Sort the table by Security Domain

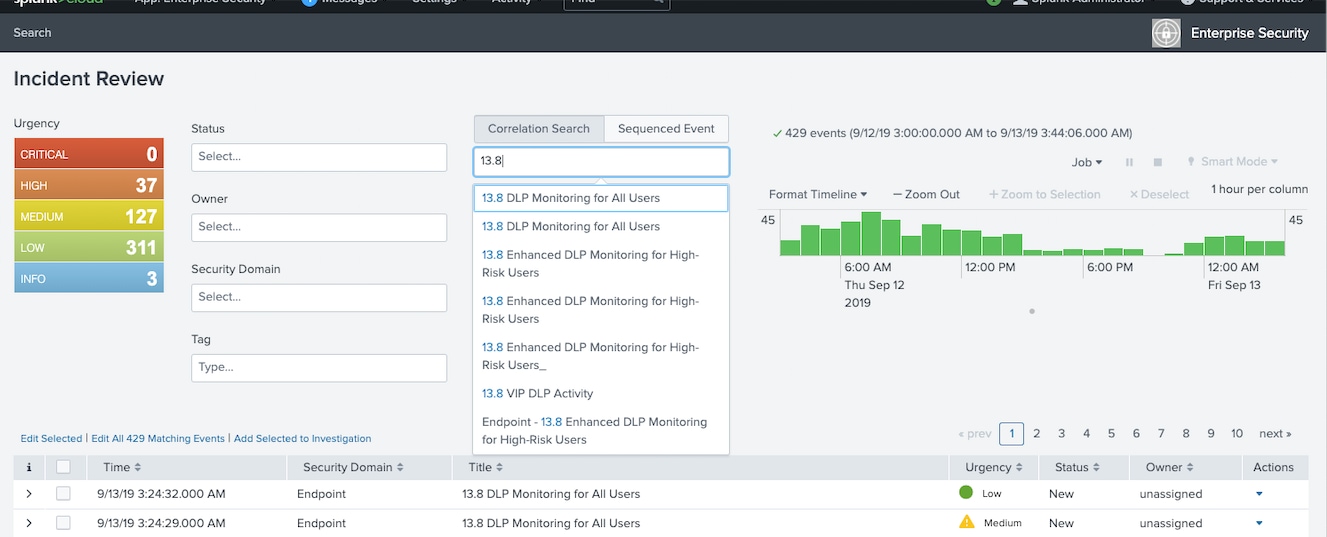400,467
